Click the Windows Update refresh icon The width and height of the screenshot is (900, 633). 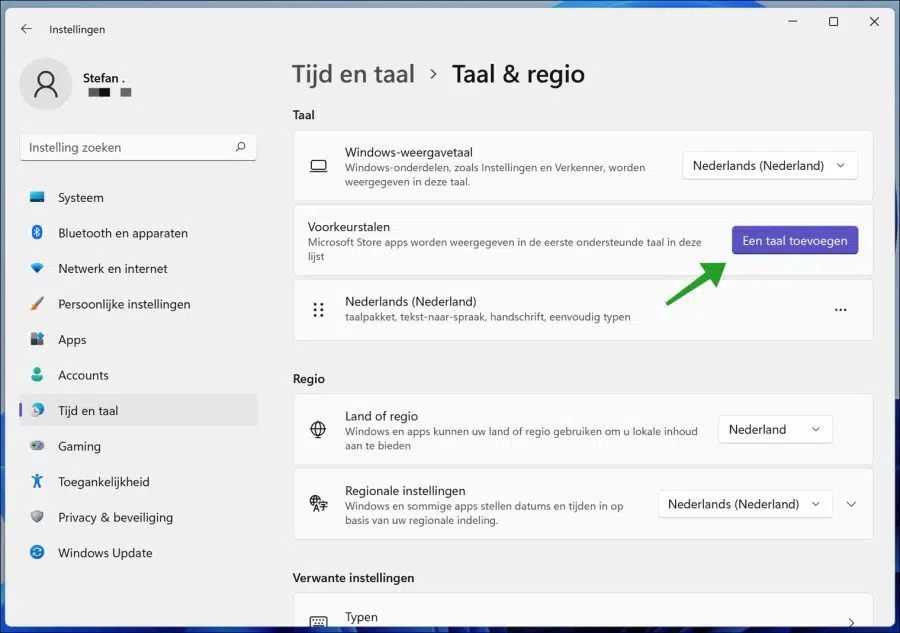(x=37, y=552)
